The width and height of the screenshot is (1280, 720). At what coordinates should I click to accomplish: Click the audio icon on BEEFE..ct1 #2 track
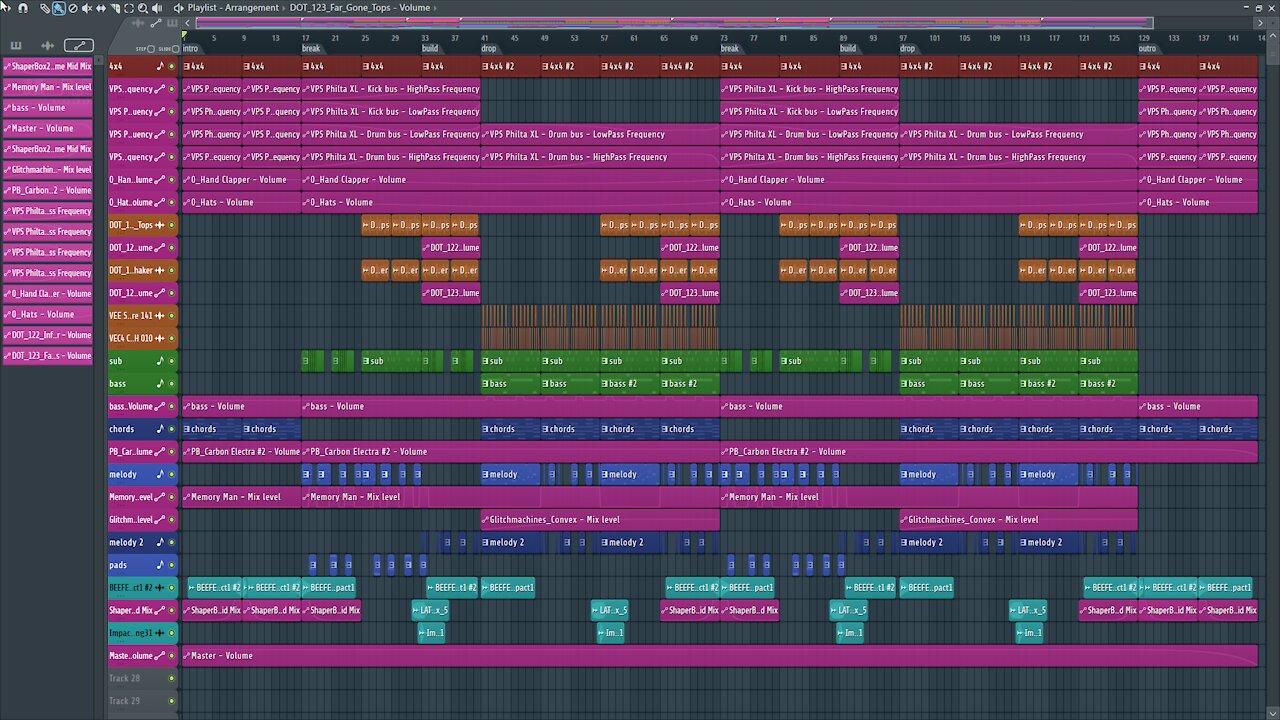[x=160, y=588]
